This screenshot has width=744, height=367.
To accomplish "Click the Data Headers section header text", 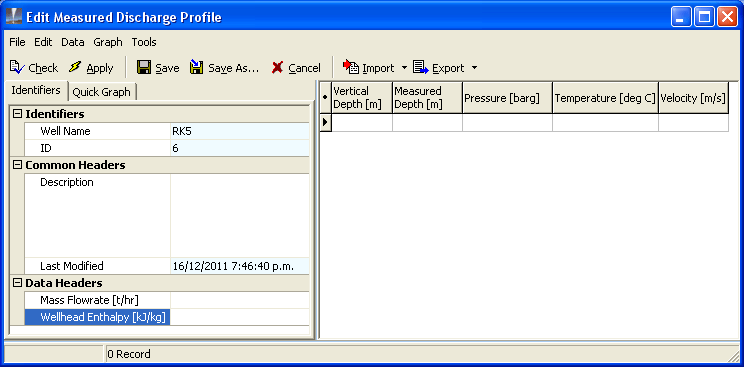I will [x=64, y=283].
